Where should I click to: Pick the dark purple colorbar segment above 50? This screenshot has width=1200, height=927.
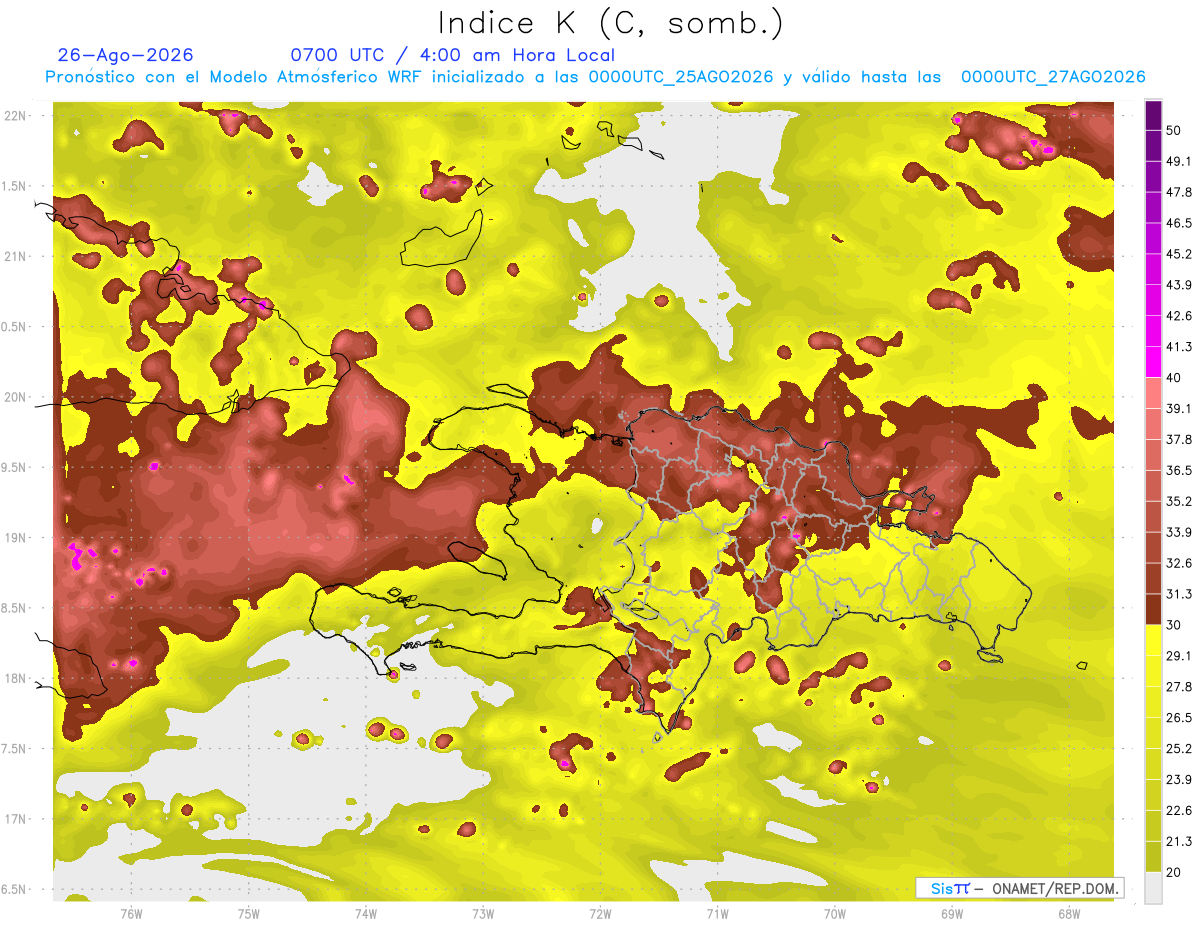[1153, 114]
